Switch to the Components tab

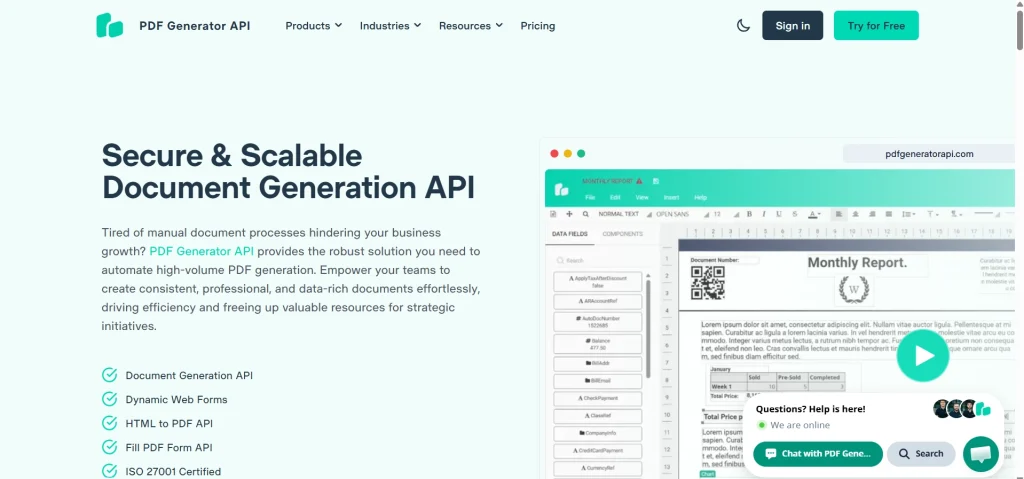click(x=622, y=234)
